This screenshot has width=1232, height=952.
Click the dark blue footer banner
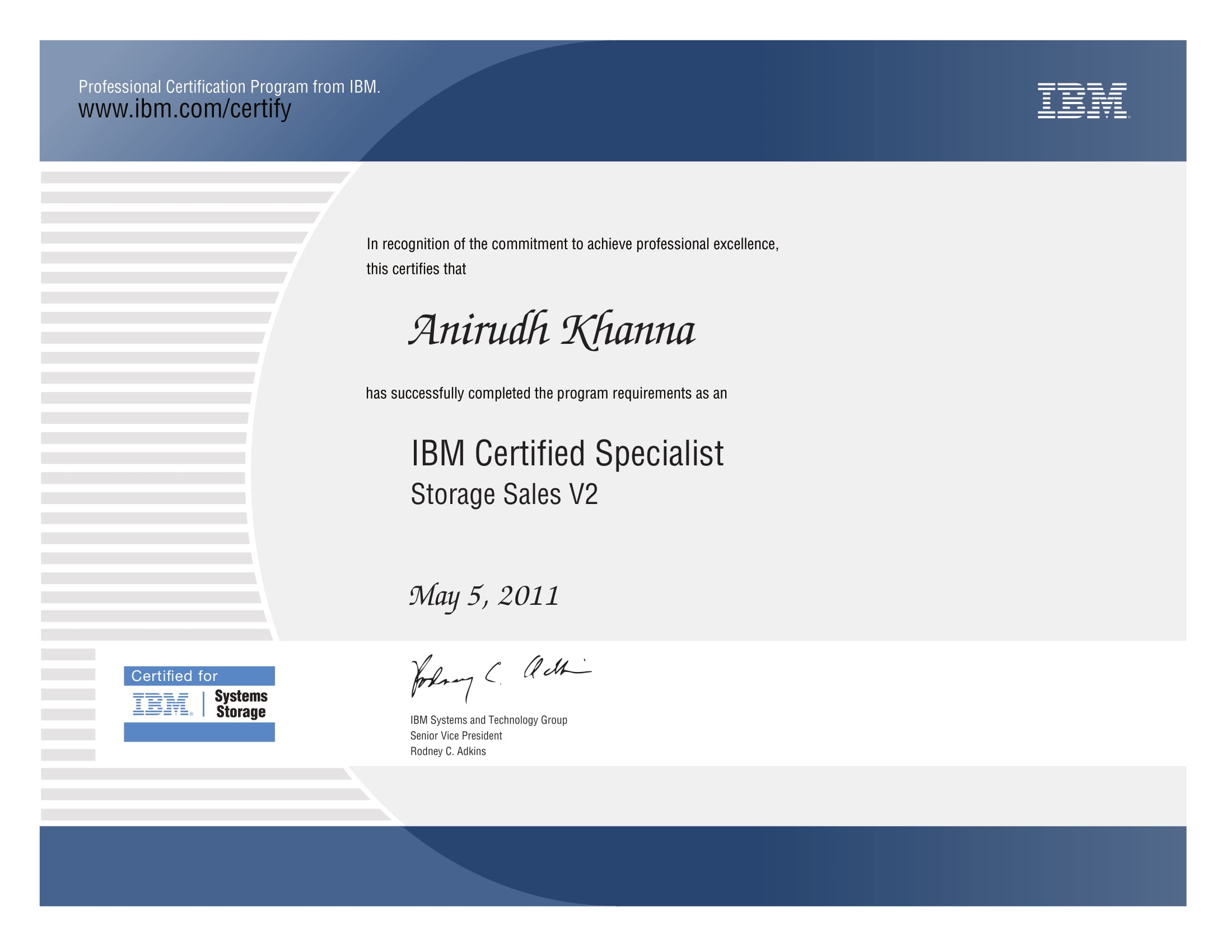613,866
